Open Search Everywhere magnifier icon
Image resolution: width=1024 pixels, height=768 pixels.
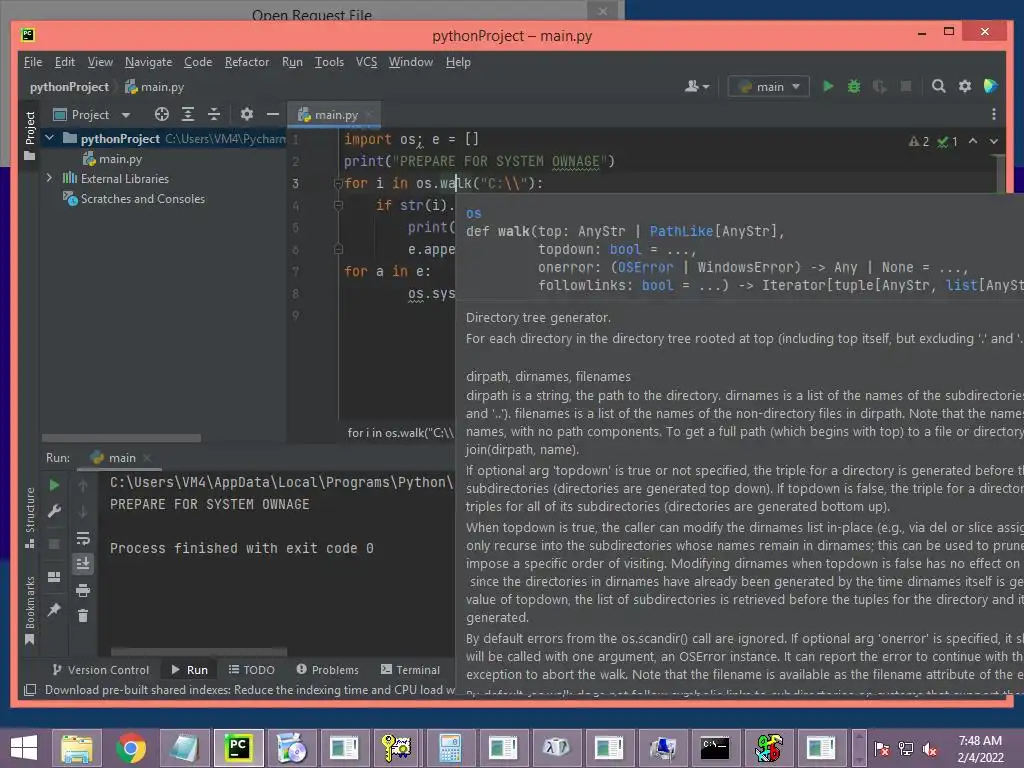938,86
